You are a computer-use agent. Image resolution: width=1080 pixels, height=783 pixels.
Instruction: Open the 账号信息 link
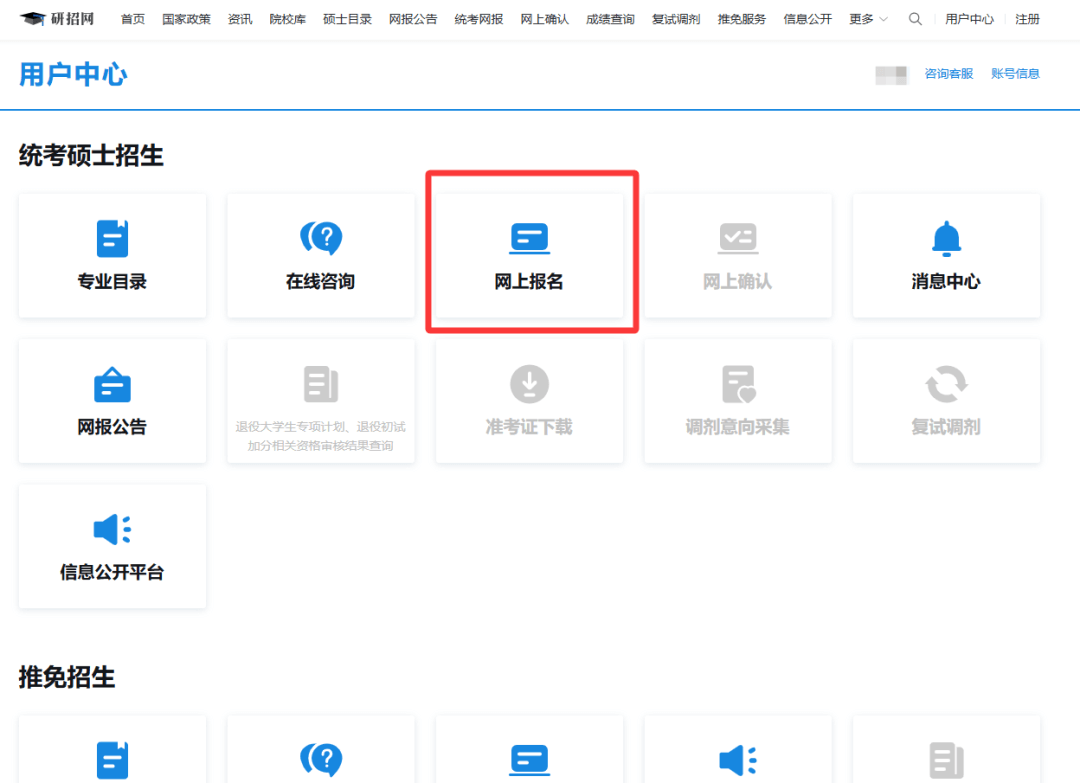point(1015,73)
